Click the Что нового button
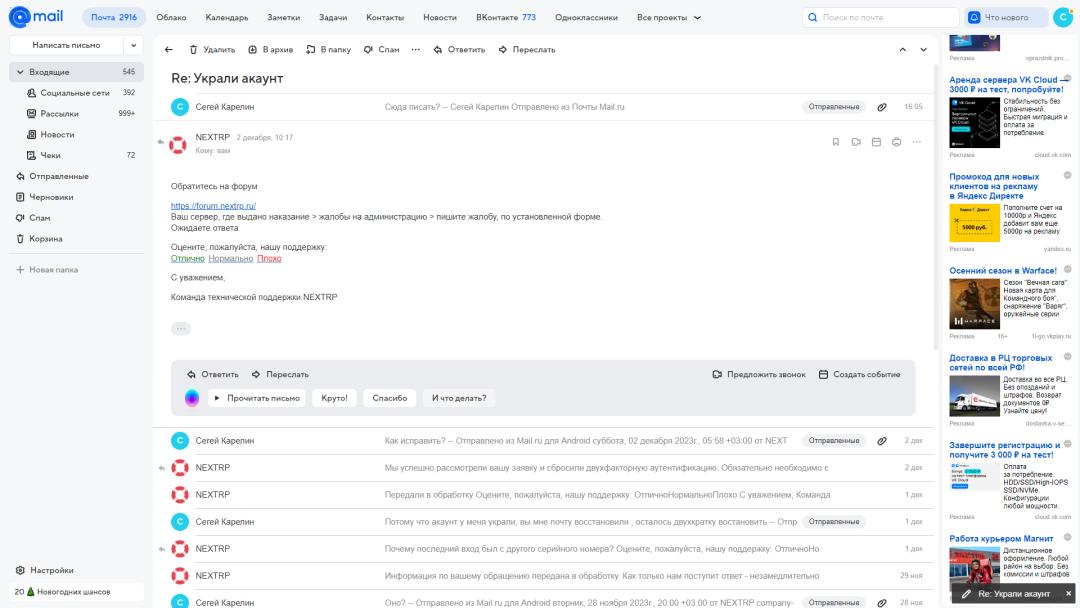Viewport: 1080px width, 608px height. (x=1006, y=17)
